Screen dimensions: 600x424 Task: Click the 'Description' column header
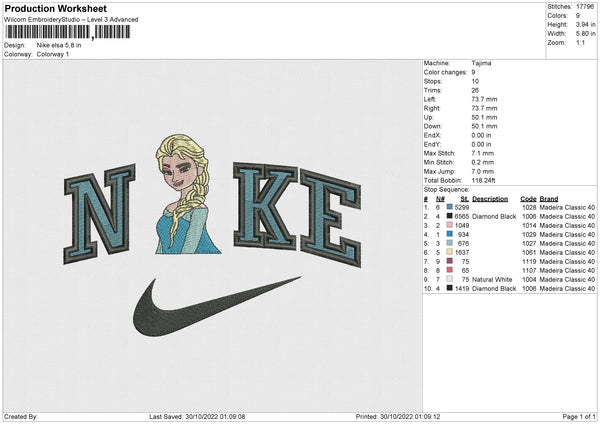[490, 199]
